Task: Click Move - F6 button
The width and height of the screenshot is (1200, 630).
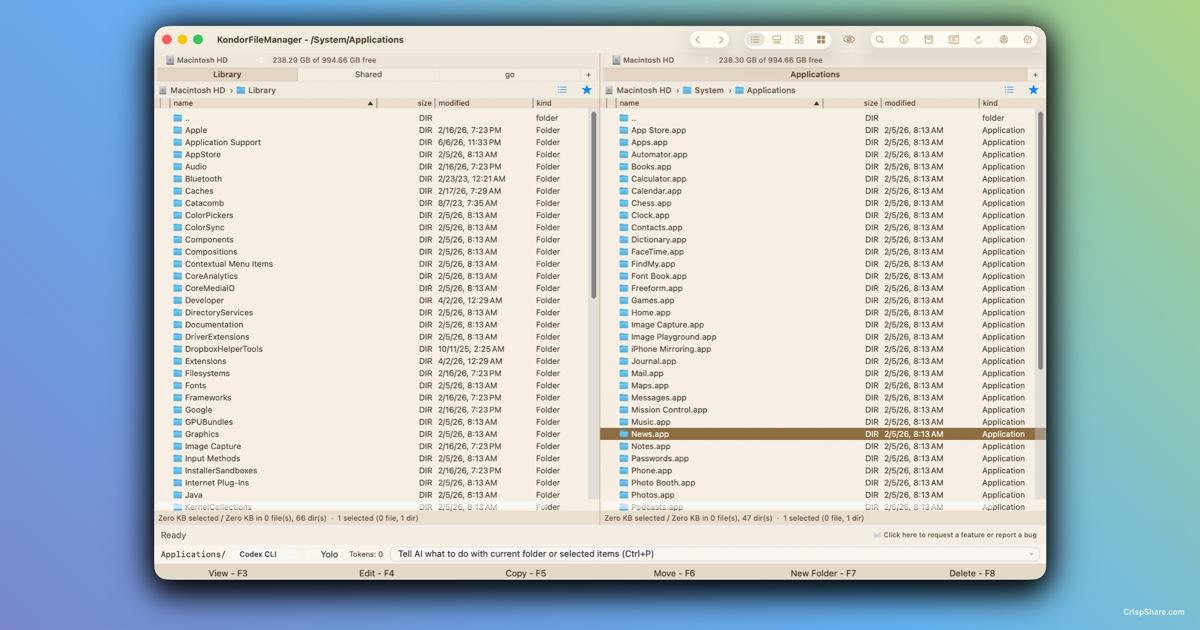Action: (674, 573)
